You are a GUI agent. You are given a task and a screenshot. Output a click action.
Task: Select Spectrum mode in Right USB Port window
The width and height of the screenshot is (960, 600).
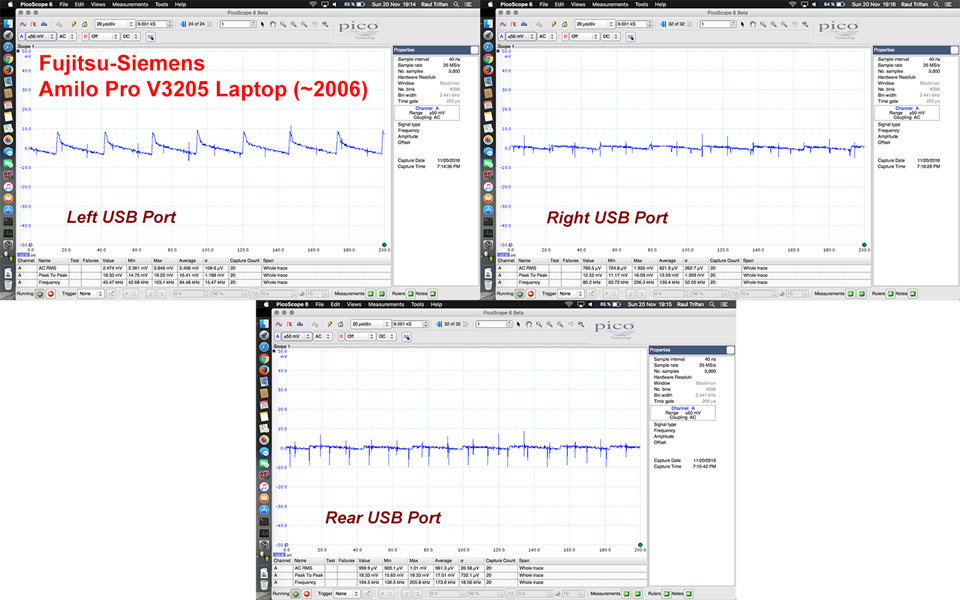pyautogui.click(x=523, y=24)
